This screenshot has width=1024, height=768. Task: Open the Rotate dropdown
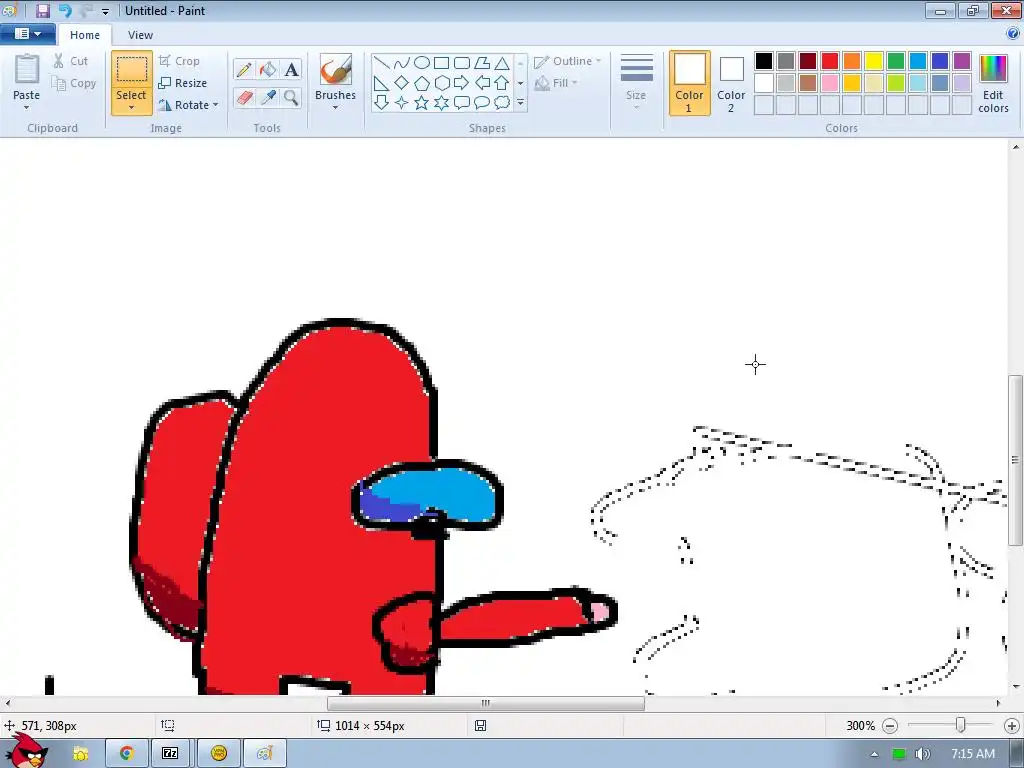[188, 104]
